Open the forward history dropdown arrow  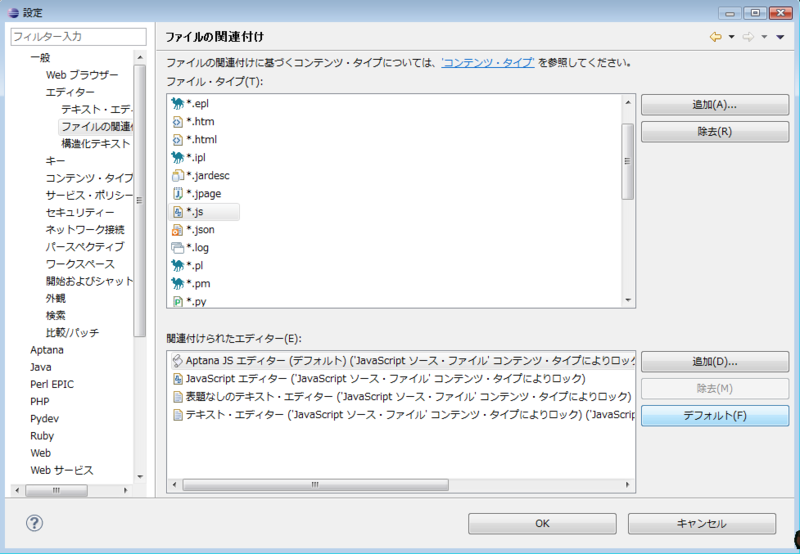[764, 37]
